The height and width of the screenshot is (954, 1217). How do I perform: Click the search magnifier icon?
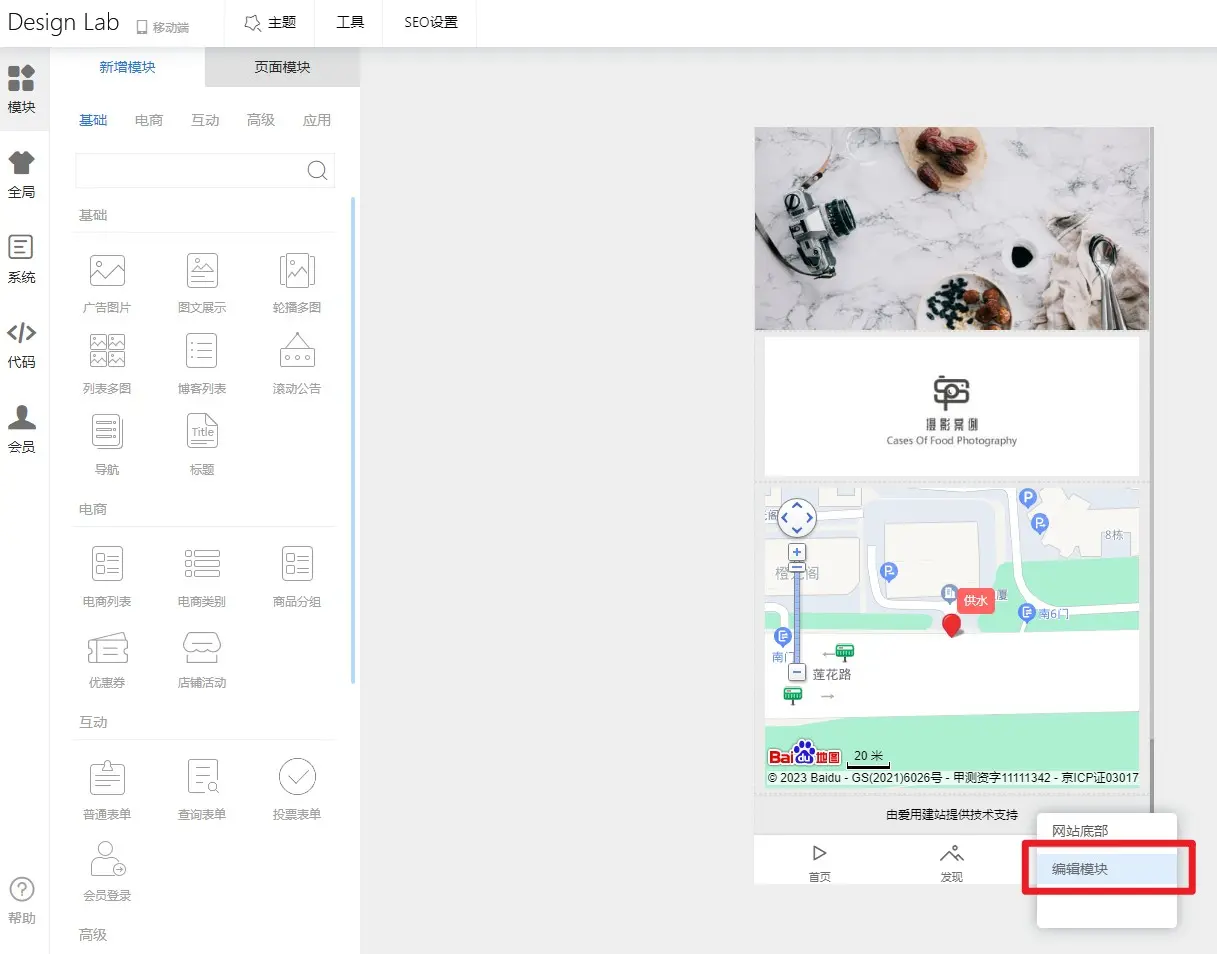(x=317, y=170)
